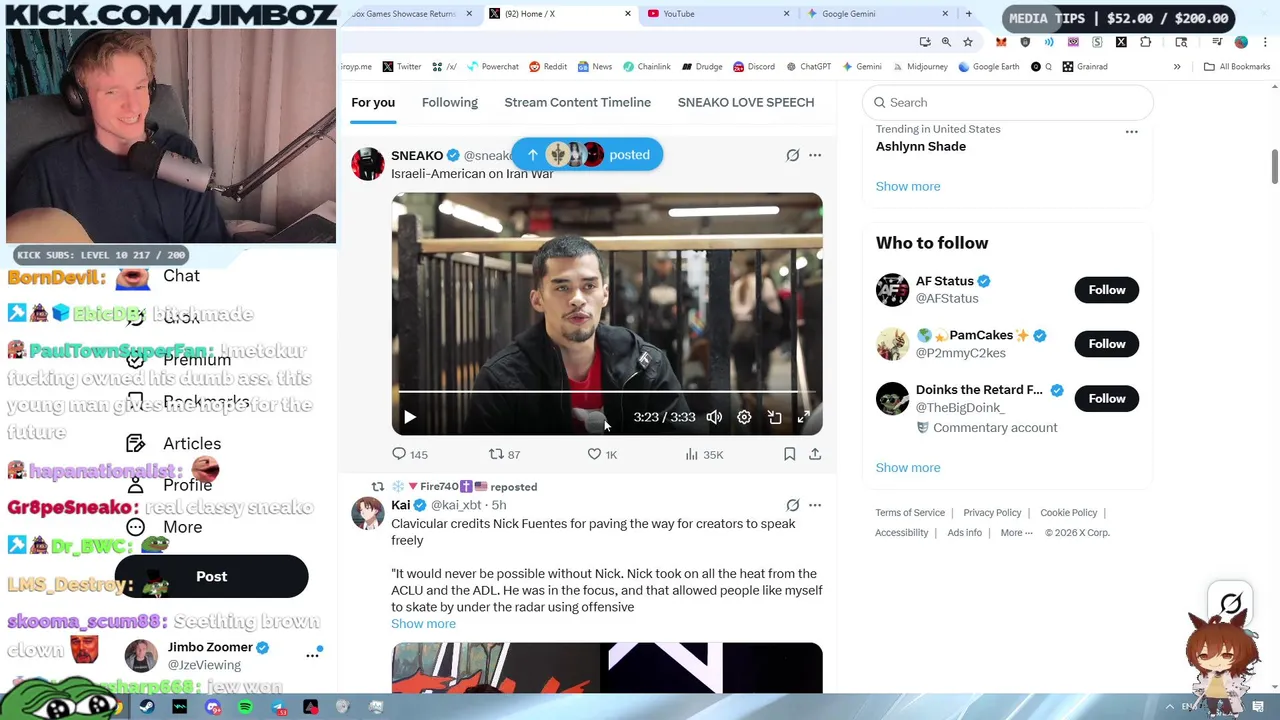Expand hidden bookmarks chevron

[x=1177, y=67]
